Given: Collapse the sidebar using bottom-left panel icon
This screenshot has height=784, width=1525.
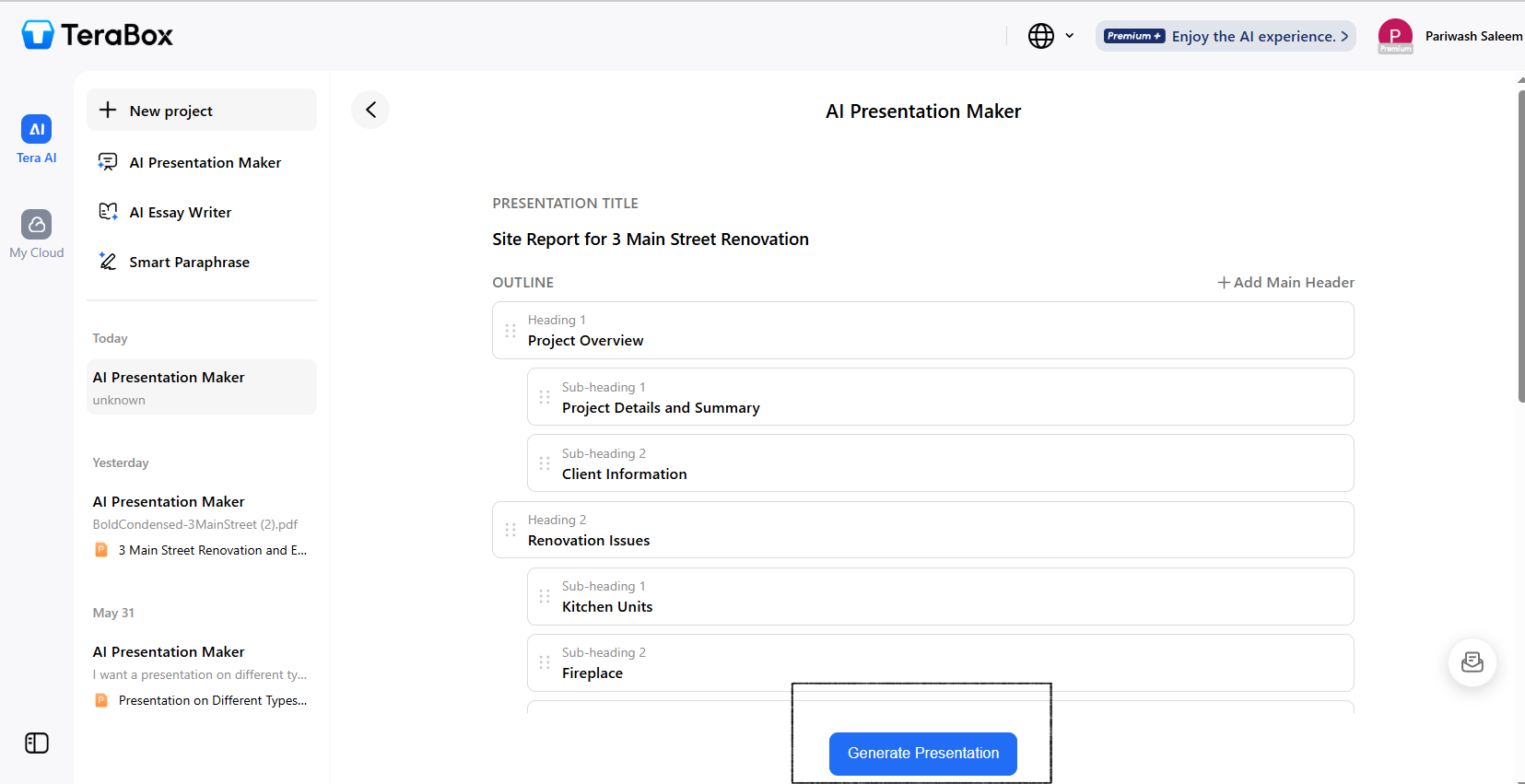Looking at the screenshot, I should [x=37, y=743].
